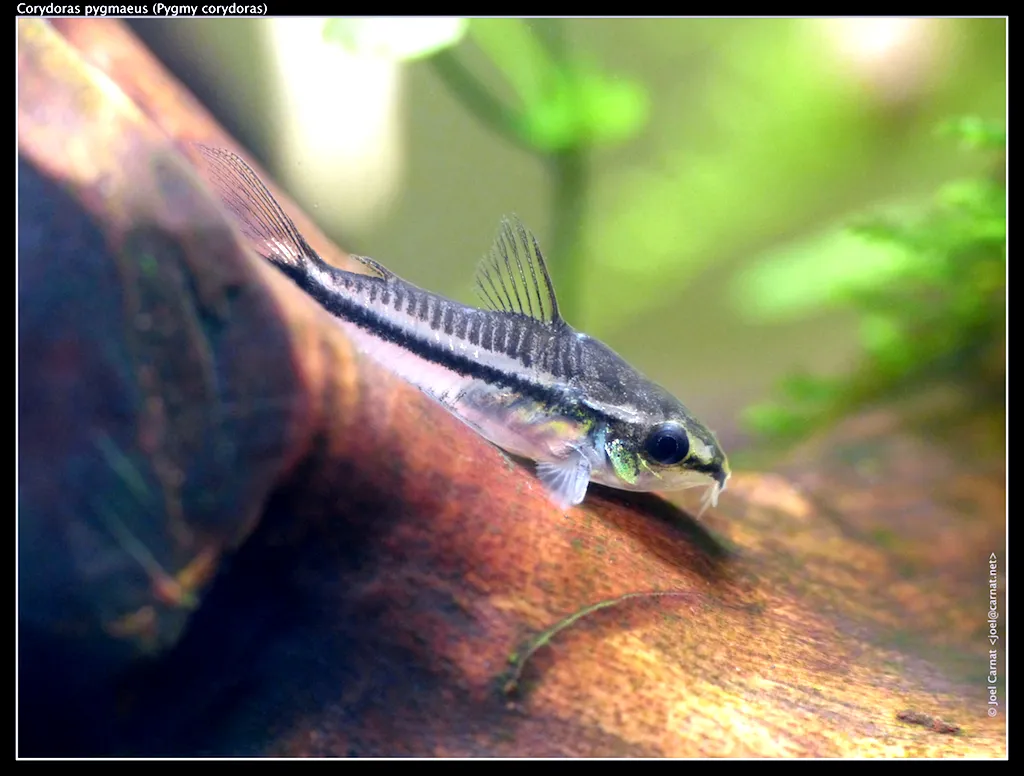Click the green gill cover behind the eye
Screen dimensions: 1024x776
625,459
